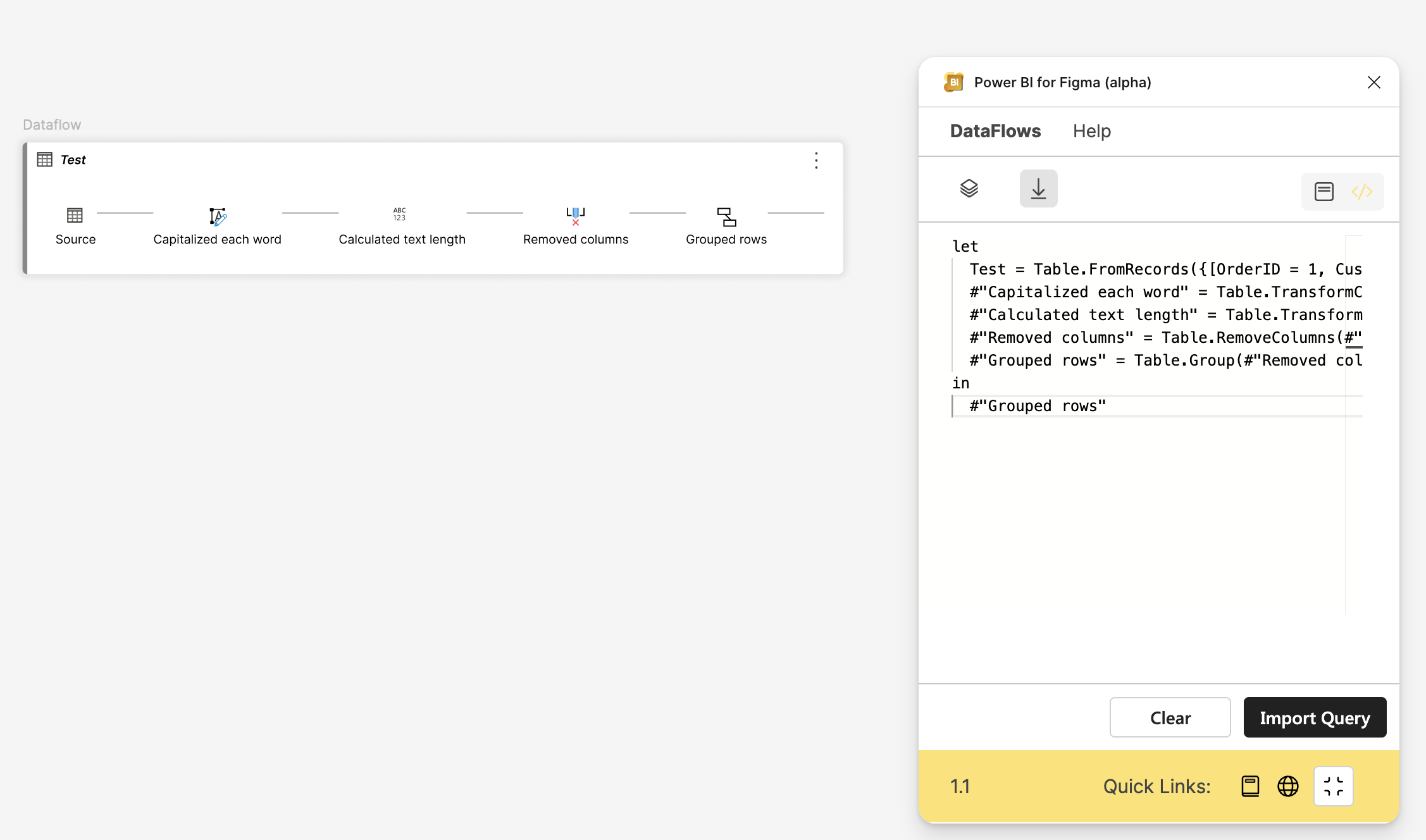Screen dimensions: 1426x840
Task: Click the Source step table icon
Action: pyautogui.click(x=75, y=215)
